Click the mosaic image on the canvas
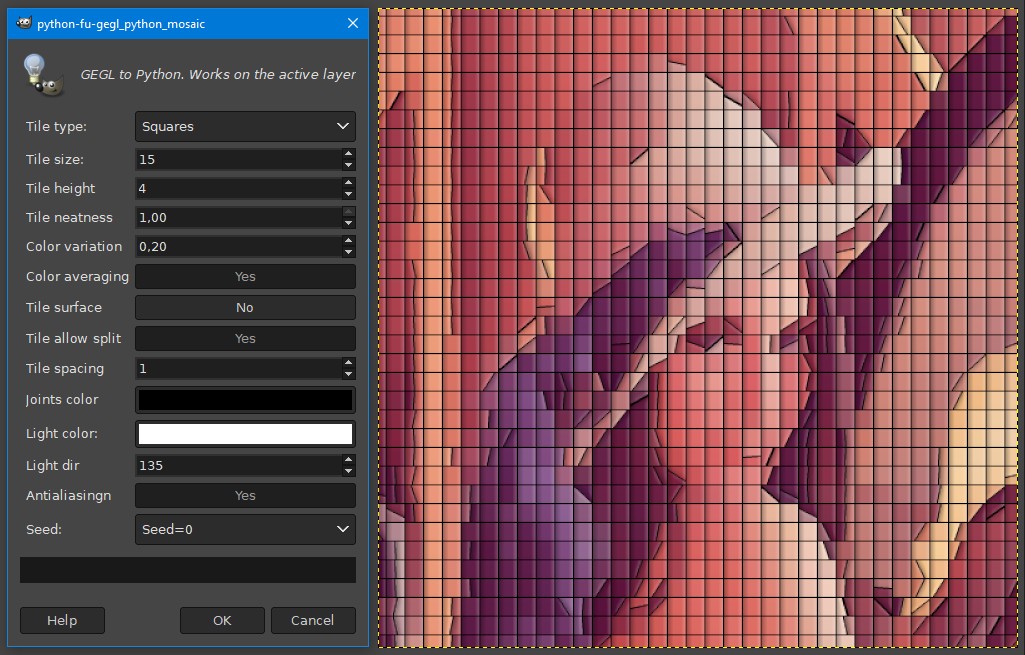Image resolution: width=1025 pixels, height=655 pixels. (697, 328)
